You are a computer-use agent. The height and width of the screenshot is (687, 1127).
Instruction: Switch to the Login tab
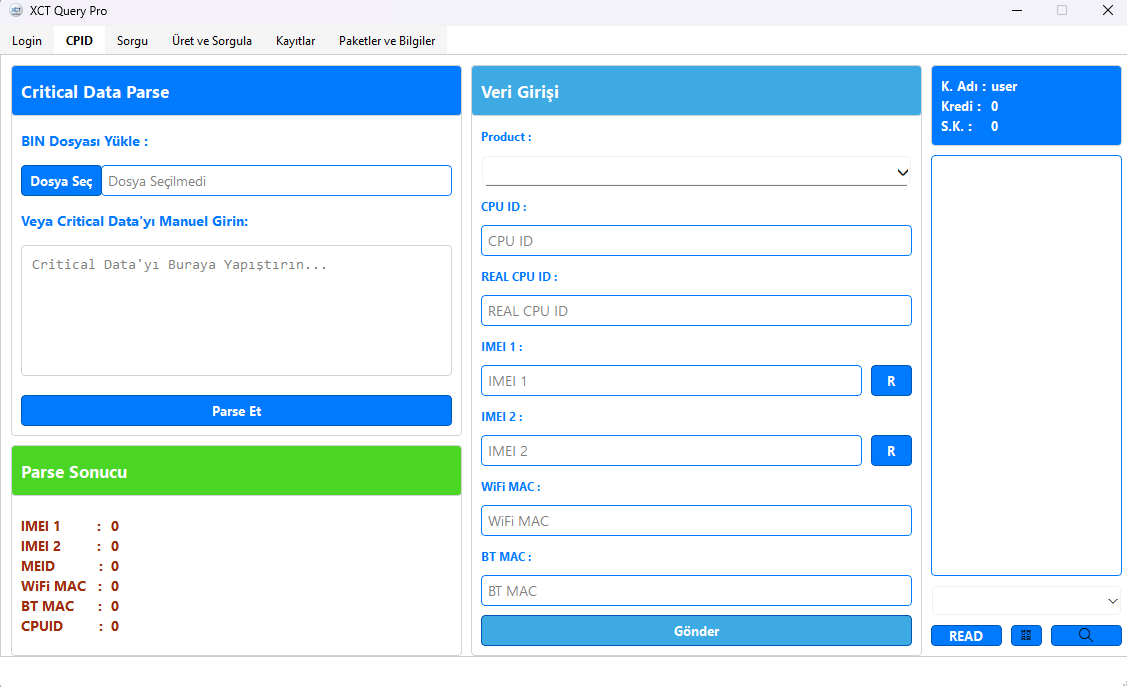click(x=27, y=41)
